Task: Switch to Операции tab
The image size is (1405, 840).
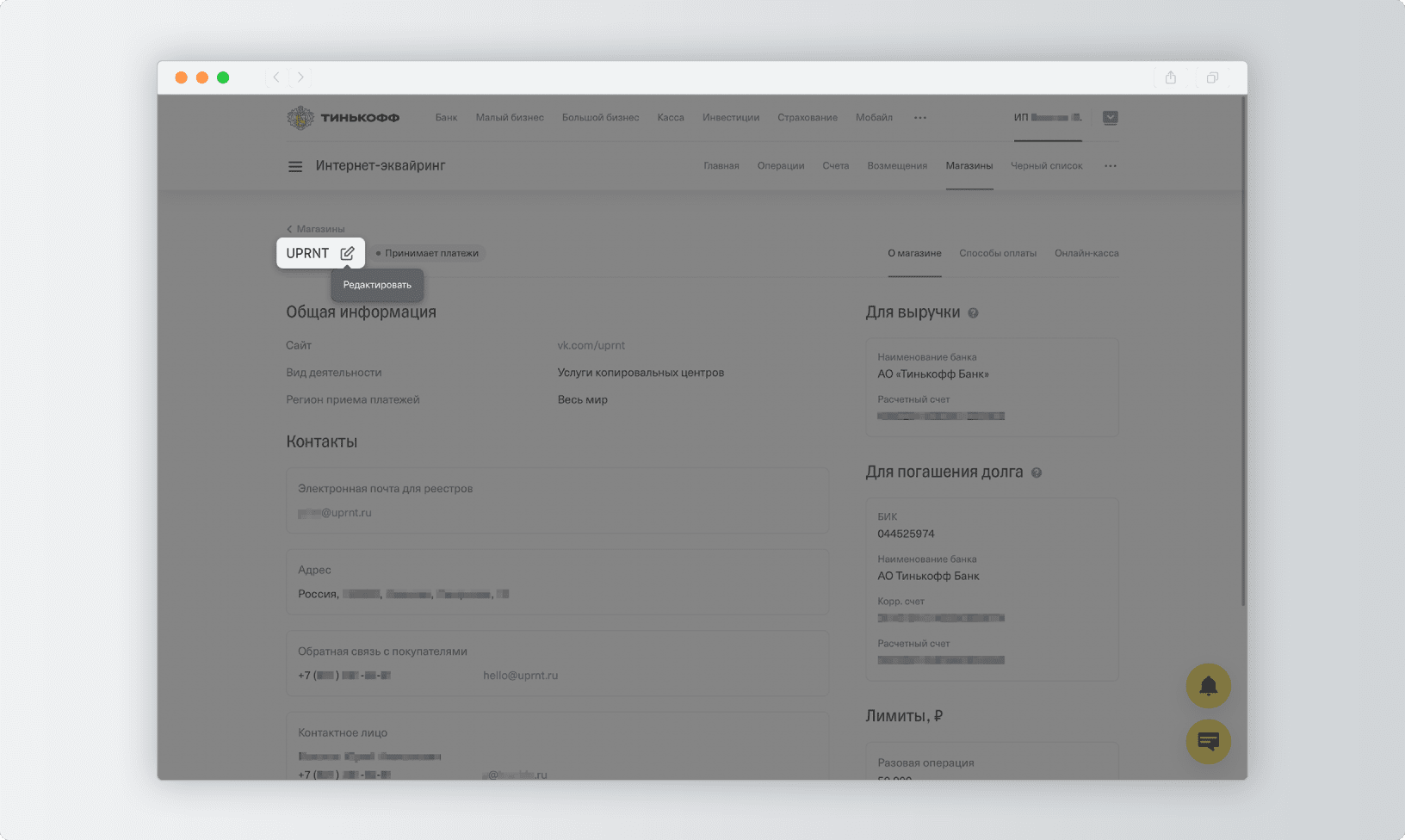Action: 781,166
